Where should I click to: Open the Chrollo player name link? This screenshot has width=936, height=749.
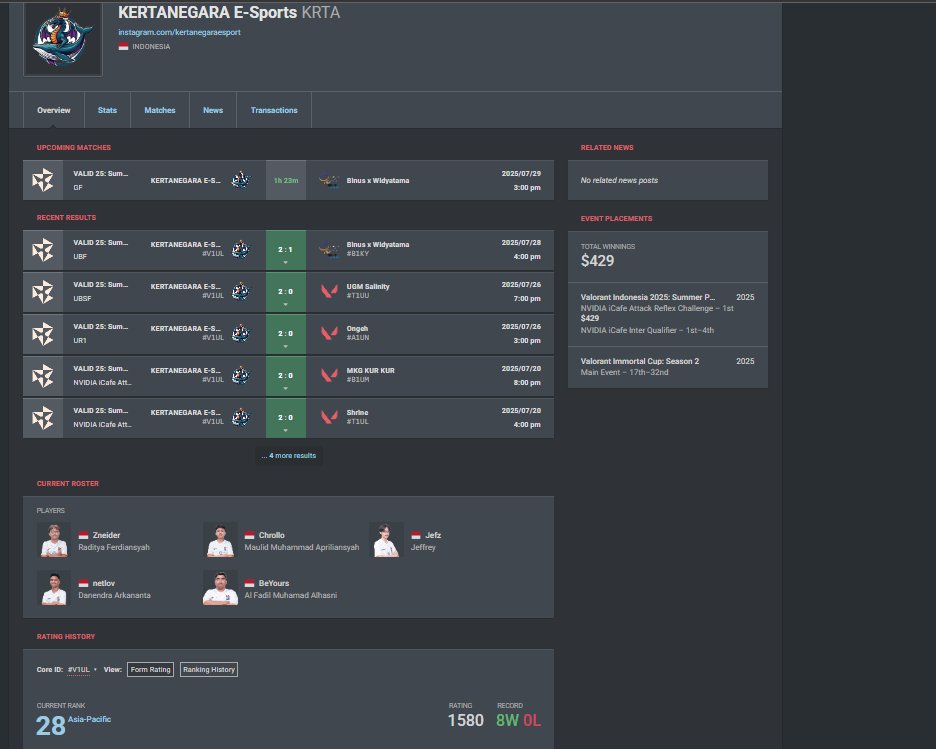[272, 535]
